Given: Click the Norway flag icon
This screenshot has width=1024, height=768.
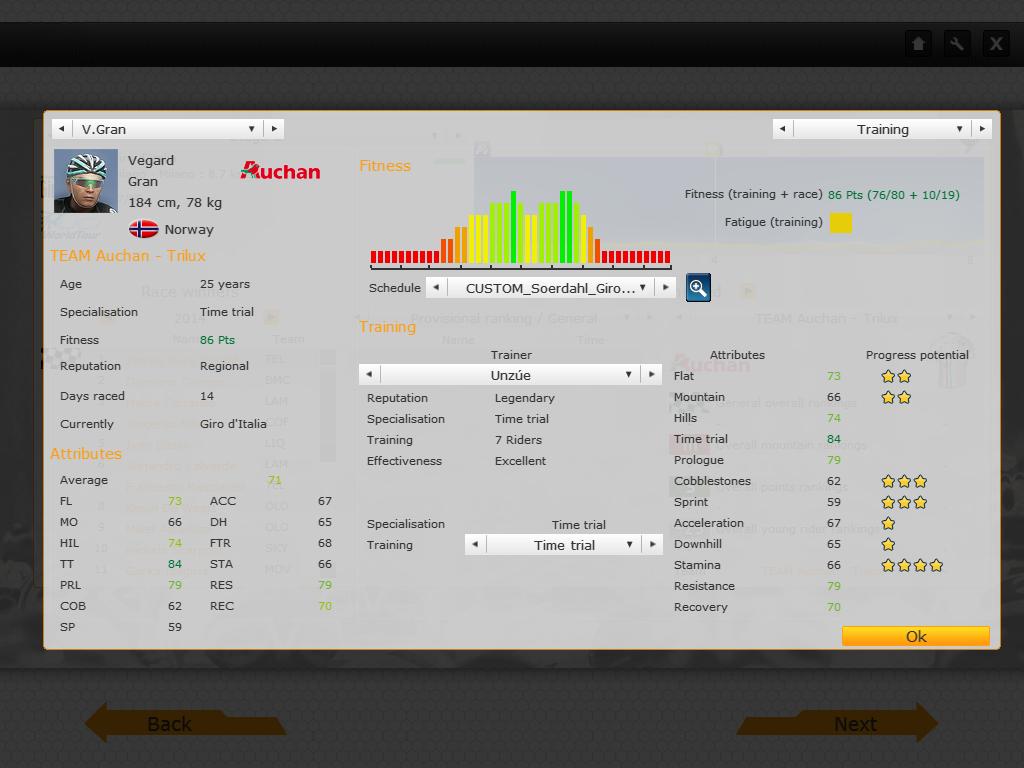Looking at the screenshot, I should (x=144, y=229).
